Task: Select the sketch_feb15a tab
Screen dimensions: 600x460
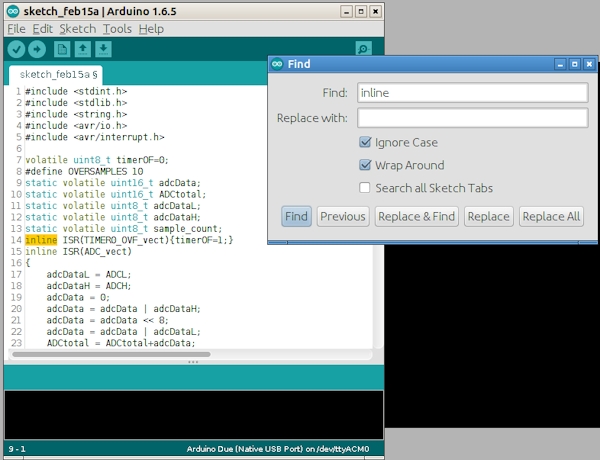Action: point(56,75)
